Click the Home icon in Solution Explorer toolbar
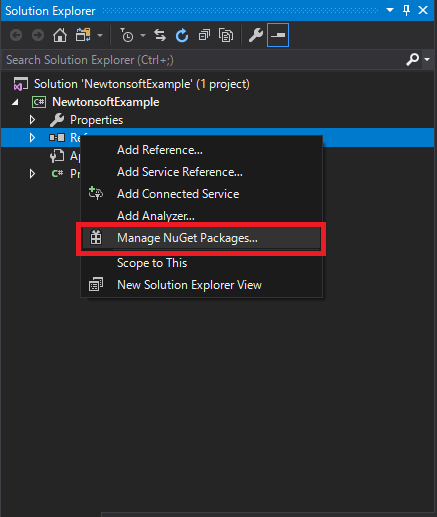The image size is (437, 517). (x=60, y=35)
